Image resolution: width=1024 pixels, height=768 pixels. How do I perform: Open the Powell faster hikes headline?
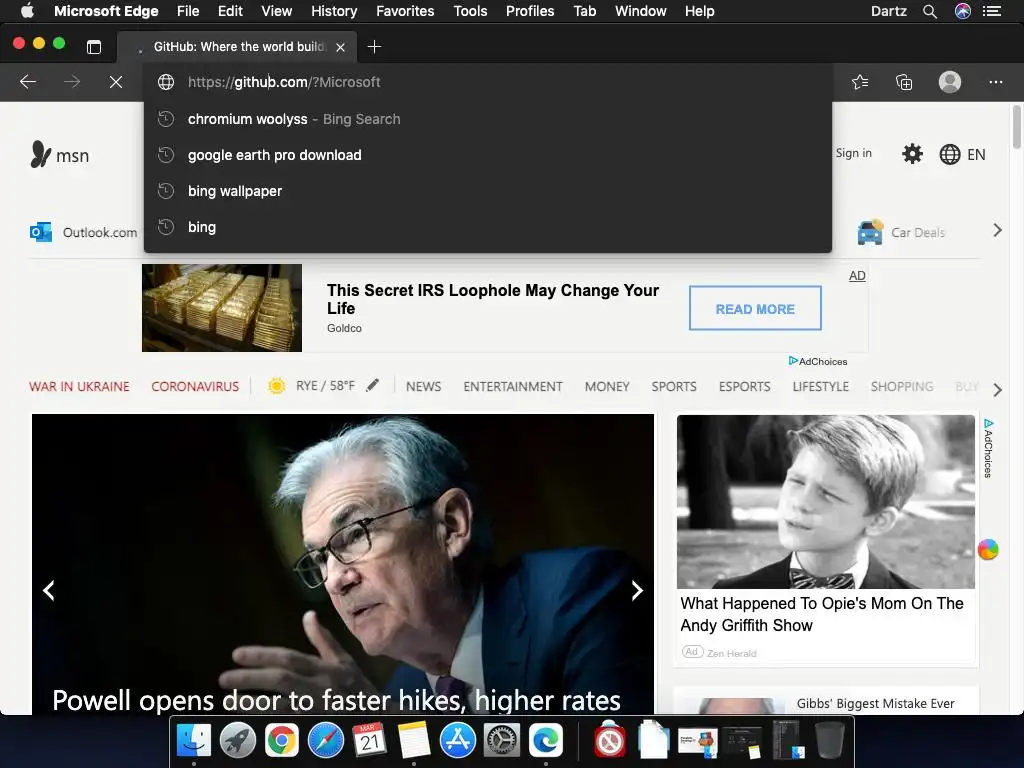coord(336,700)
